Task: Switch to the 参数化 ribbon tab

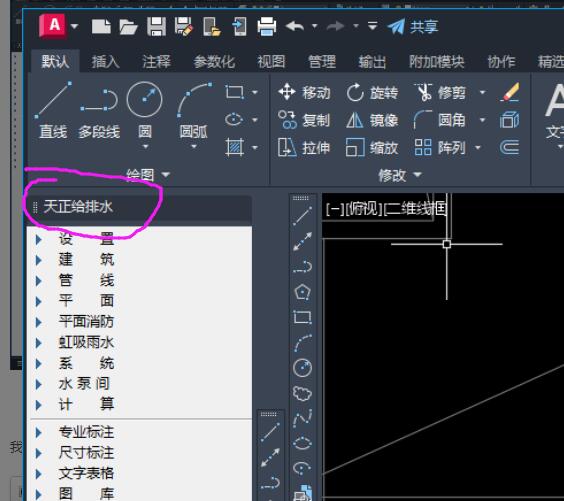Action: tap(214, 62)
